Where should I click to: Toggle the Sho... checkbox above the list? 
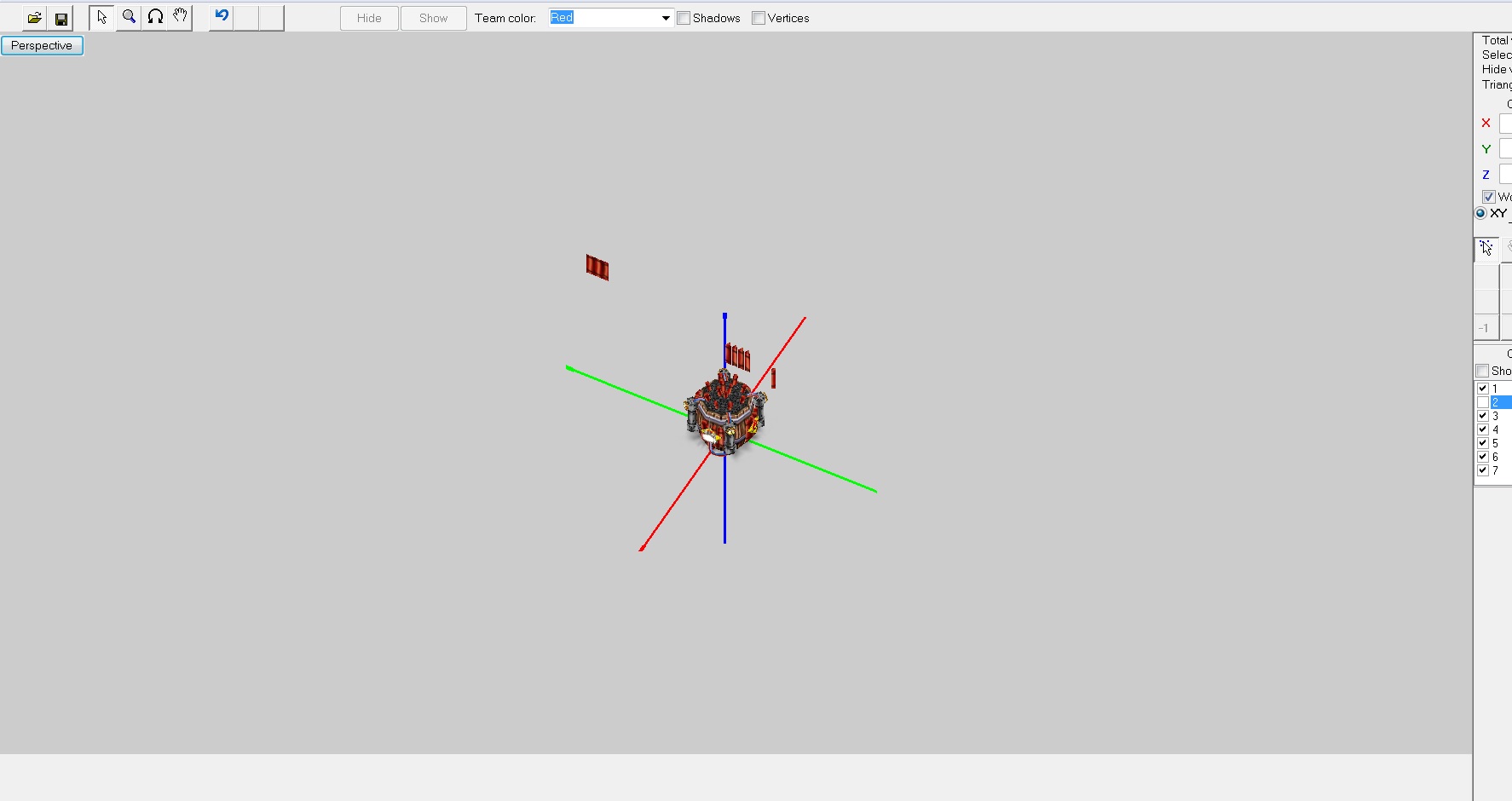coord(1482,371)
